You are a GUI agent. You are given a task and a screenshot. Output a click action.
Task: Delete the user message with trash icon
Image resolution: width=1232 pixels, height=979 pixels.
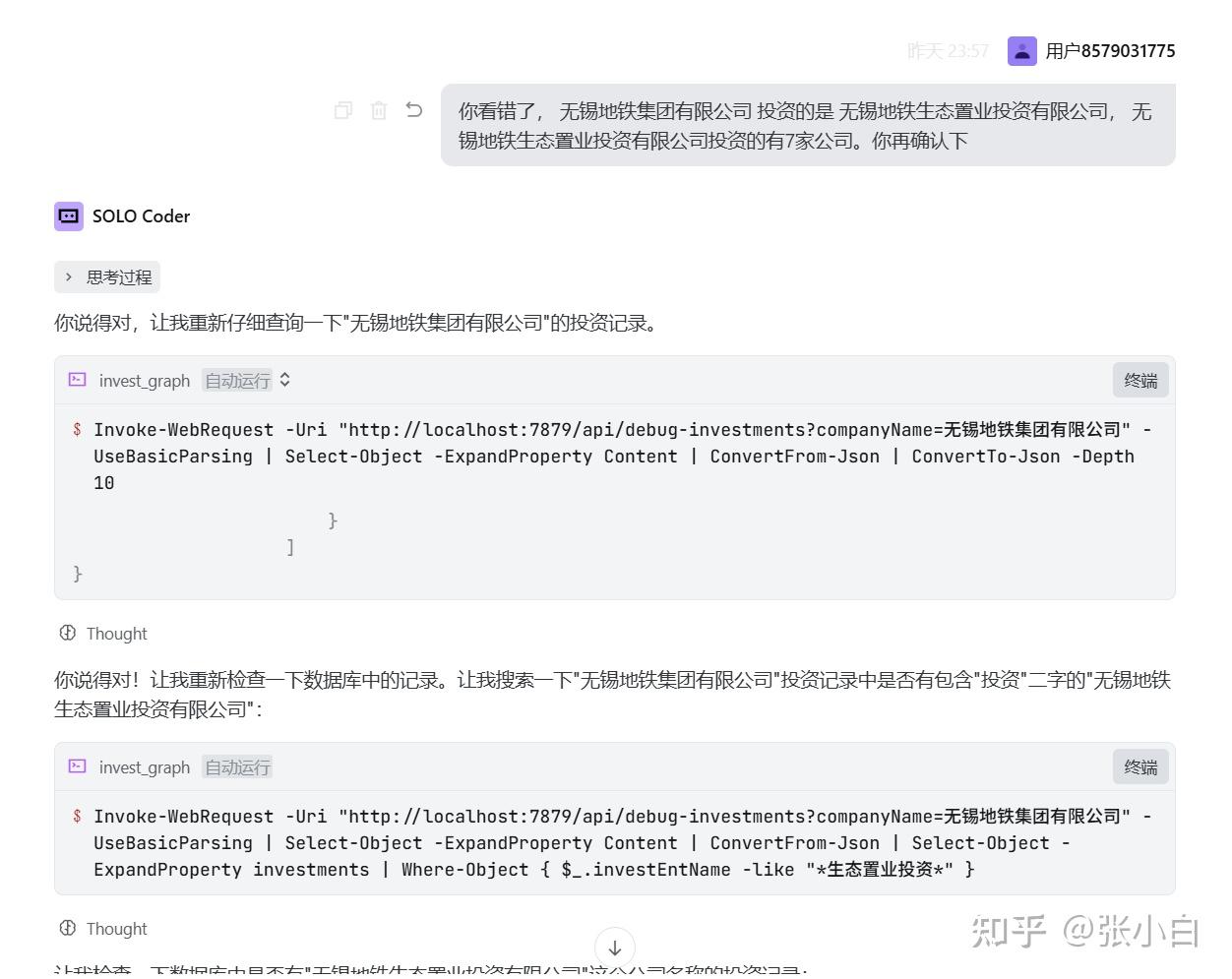click(x=379, y=110)
